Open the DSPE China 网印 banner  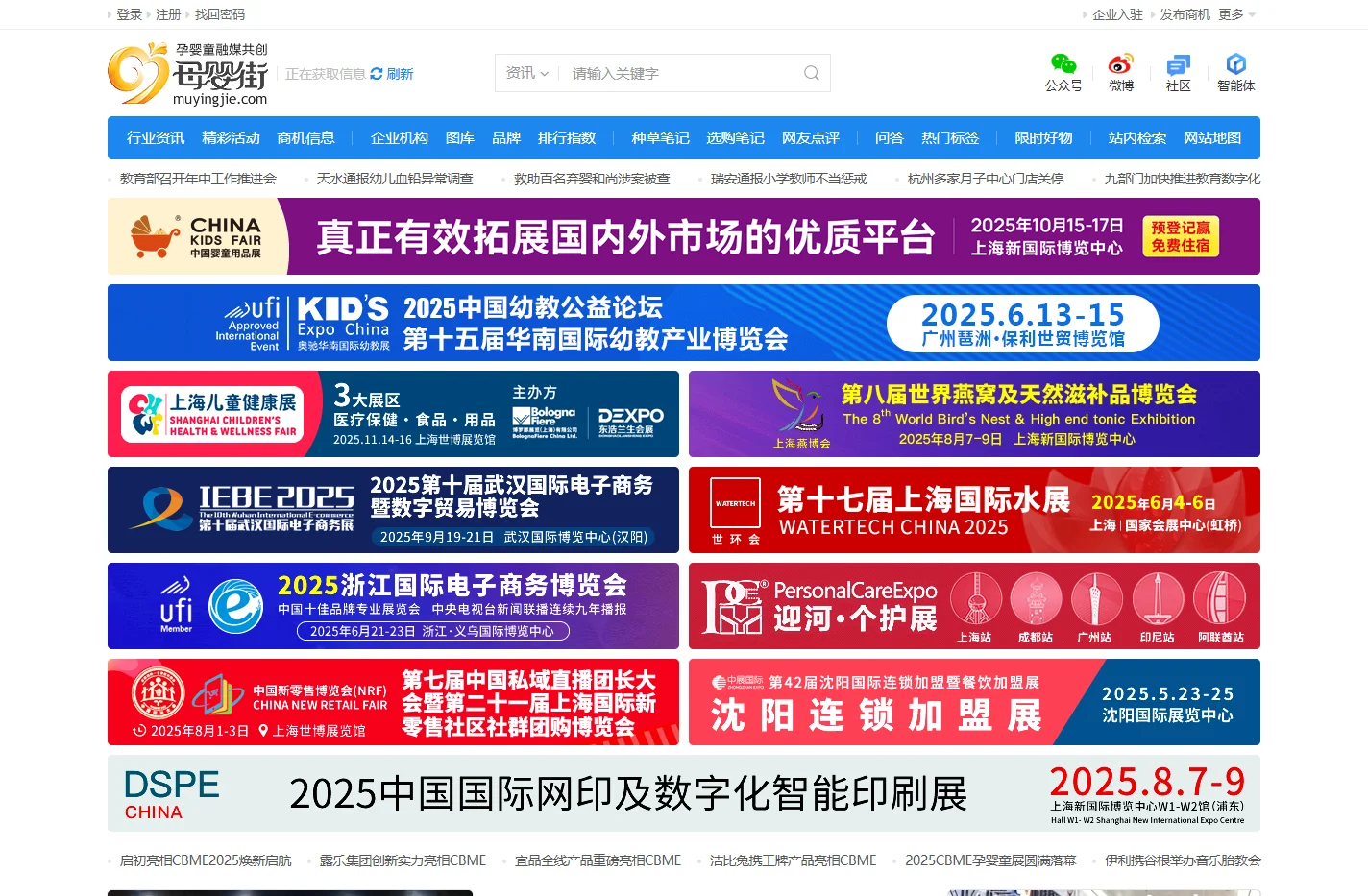pos(684,793)
